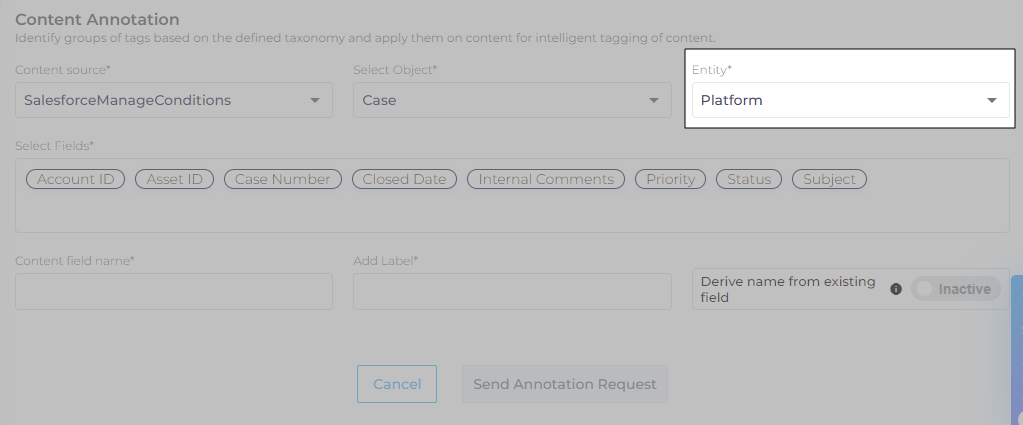Focus the Add Label text box
Viewport: 1023px width, 425px height.
coord(511,292)
